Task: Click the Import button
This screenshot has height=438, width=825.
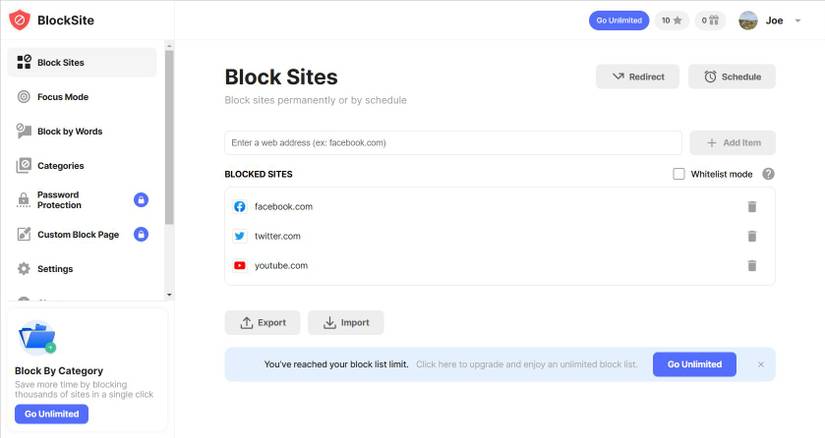Action: point(346,323)
